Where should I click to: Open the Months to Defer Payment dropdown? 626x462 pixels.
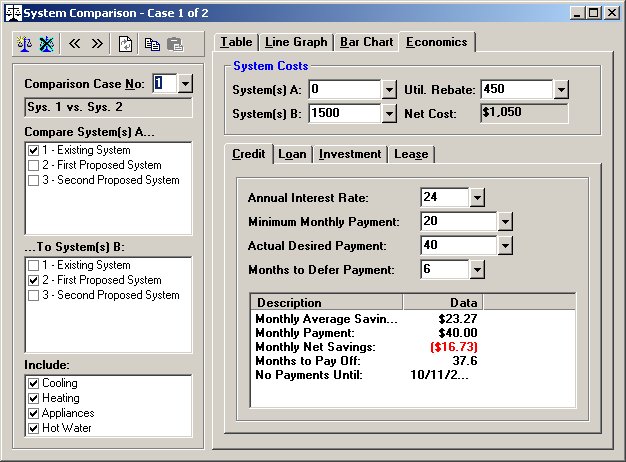click(x=477, y=269)
